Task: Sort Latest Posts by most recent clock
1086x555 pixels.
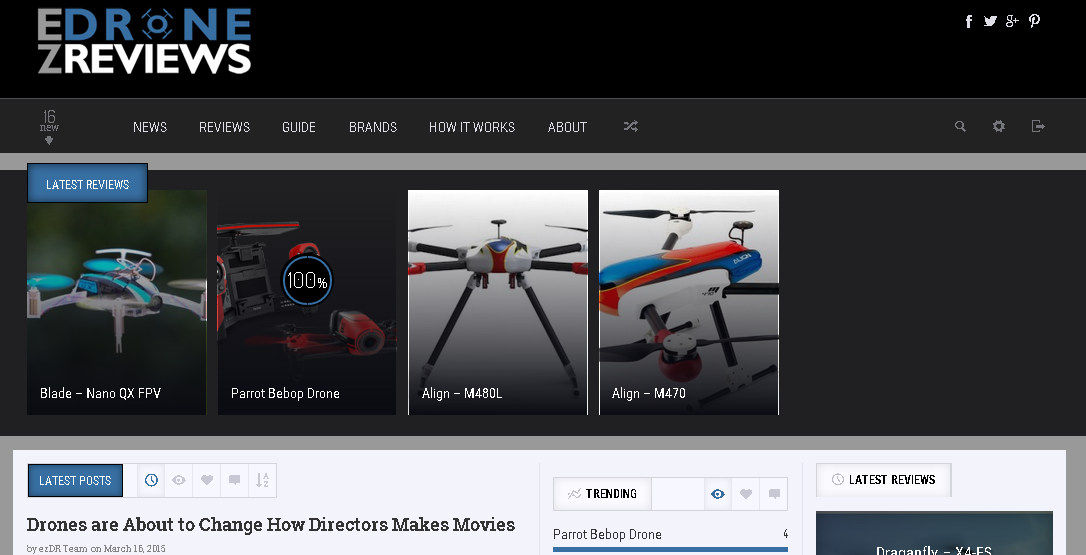Action: [151, 481]
